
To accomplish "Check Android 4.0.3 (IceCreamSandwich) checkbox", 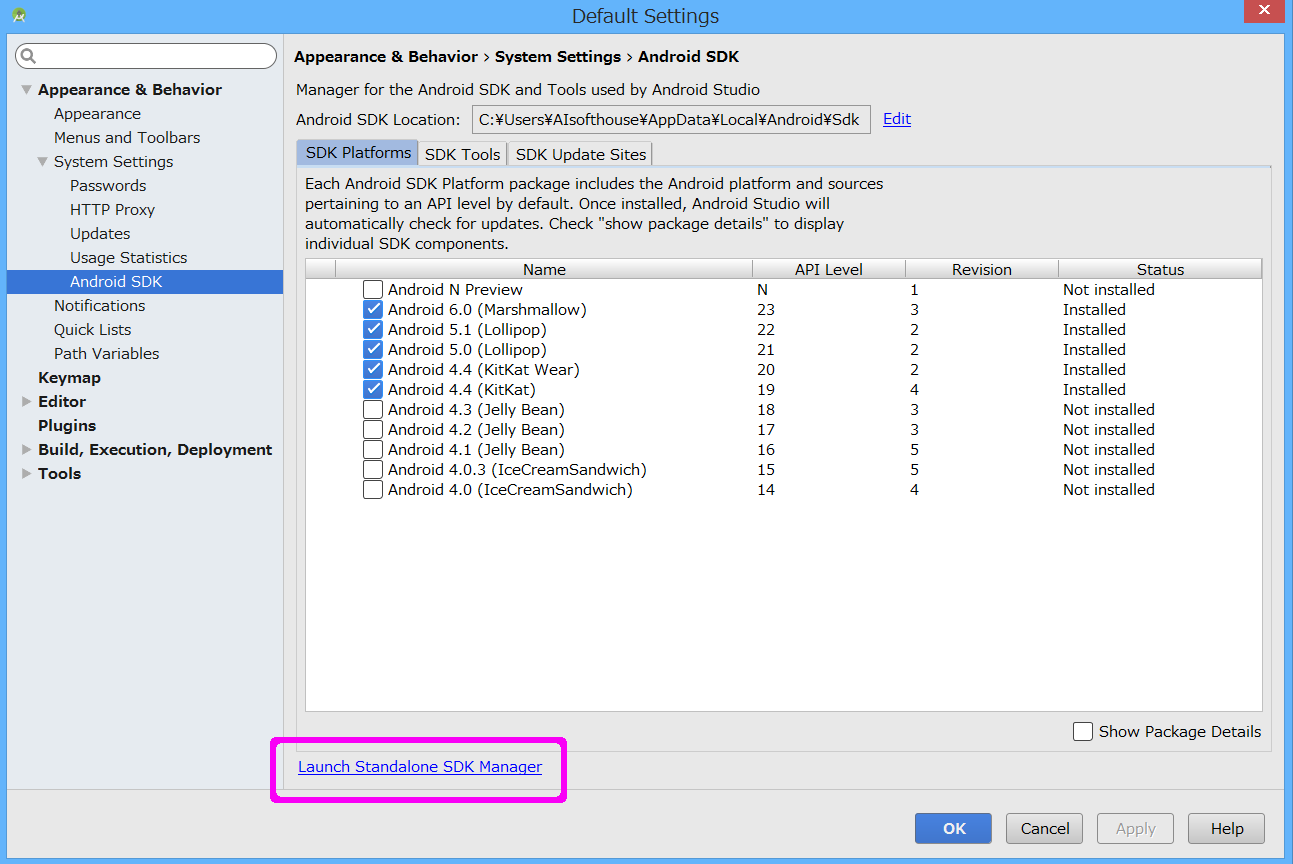I will point(373,470).
